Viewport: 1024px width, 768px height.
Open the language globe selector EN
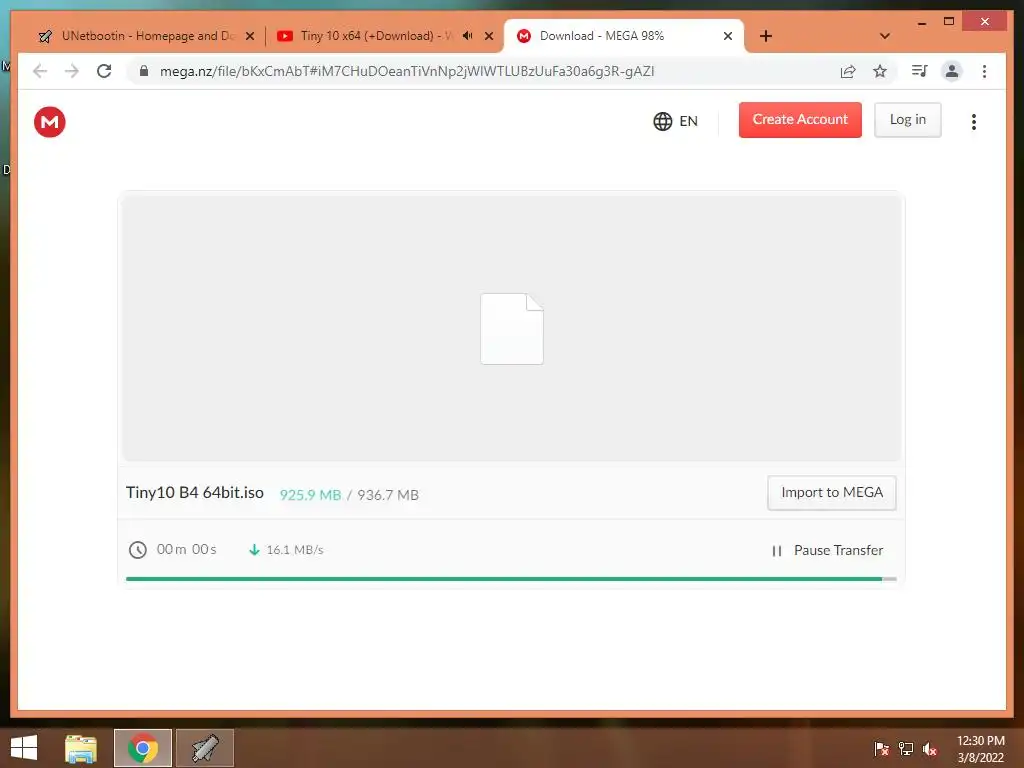675,121
